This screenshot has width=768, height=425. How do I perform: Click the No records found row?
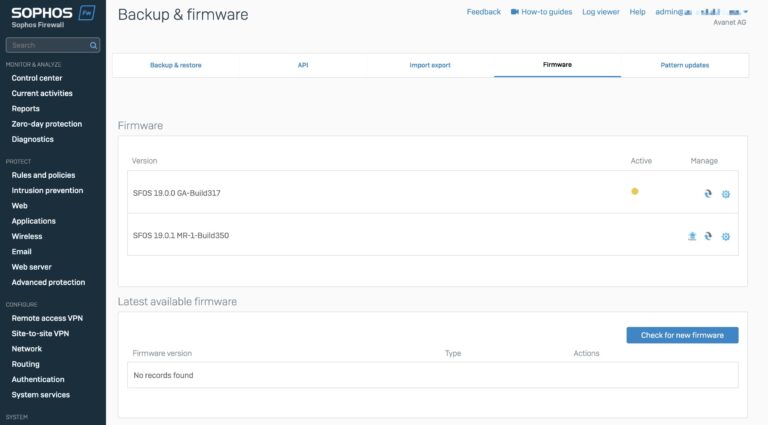coord(432,375)
